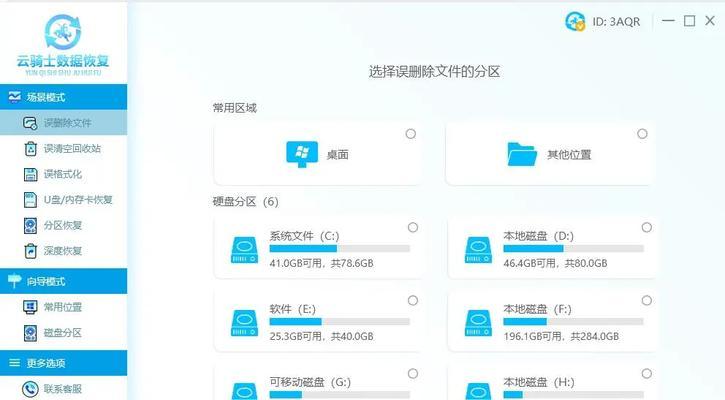Click the 场景模式 header icon
The height and width of the screenshot is (400, 725).
(x=15, y=97)
